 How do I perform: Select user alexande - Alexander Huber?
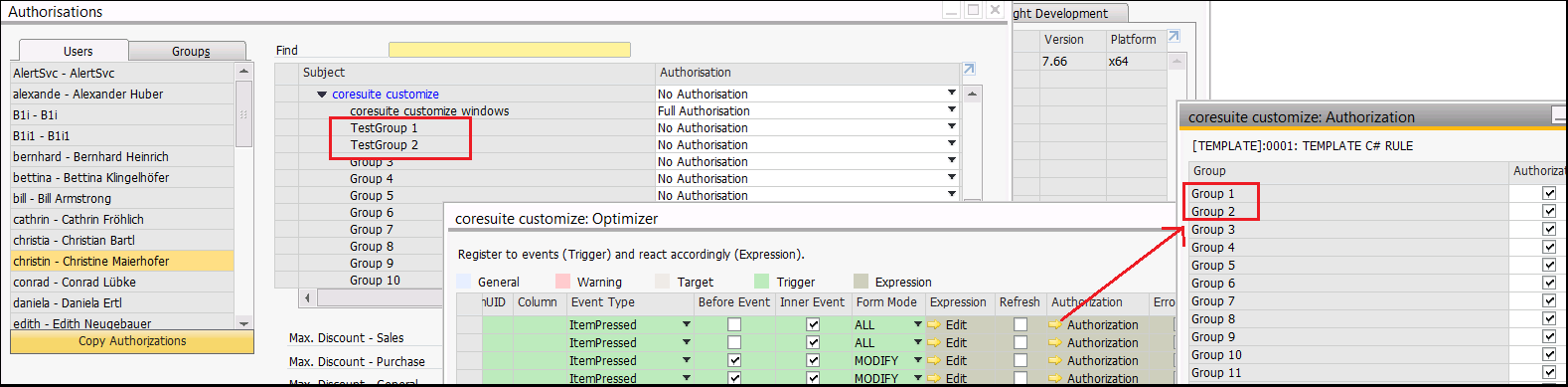pos(122,94)
